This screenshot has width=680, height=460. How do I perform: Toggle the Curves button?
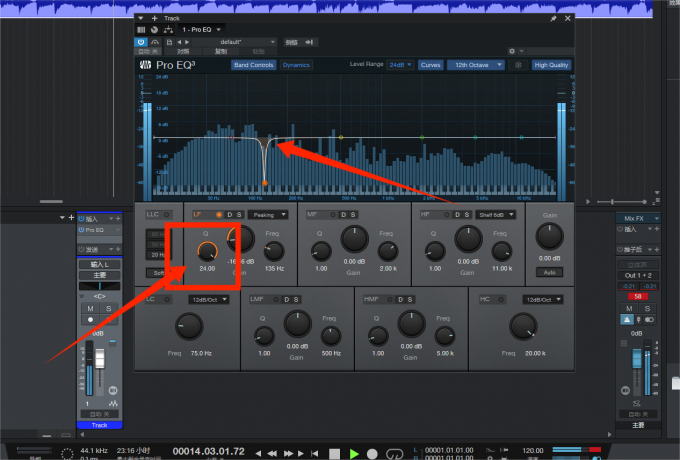click(x=431, y=65)
